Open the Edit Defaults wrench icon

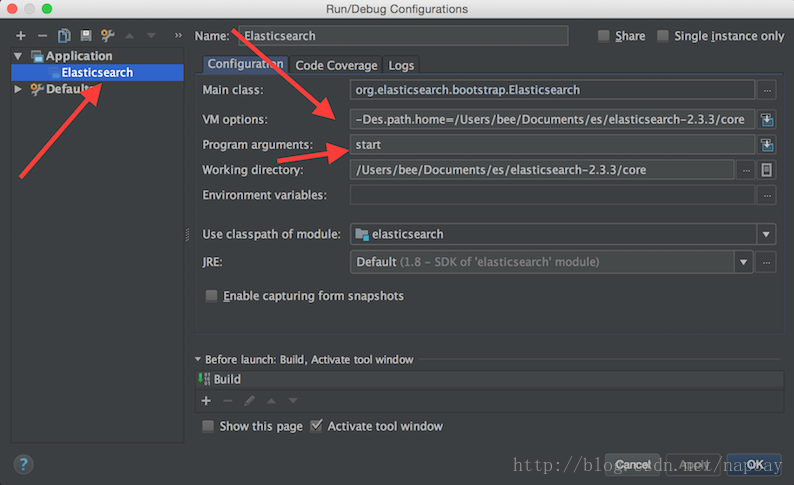pos(107,36)
